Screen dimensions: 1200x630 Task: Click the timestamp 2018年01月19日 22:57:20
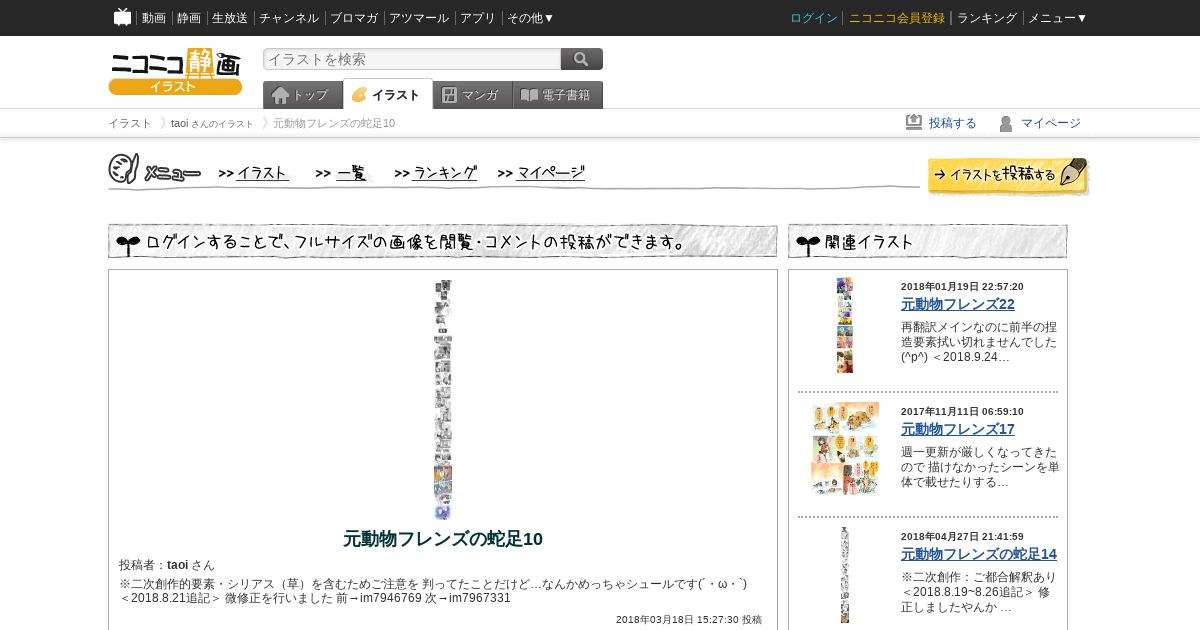(962, 286)
